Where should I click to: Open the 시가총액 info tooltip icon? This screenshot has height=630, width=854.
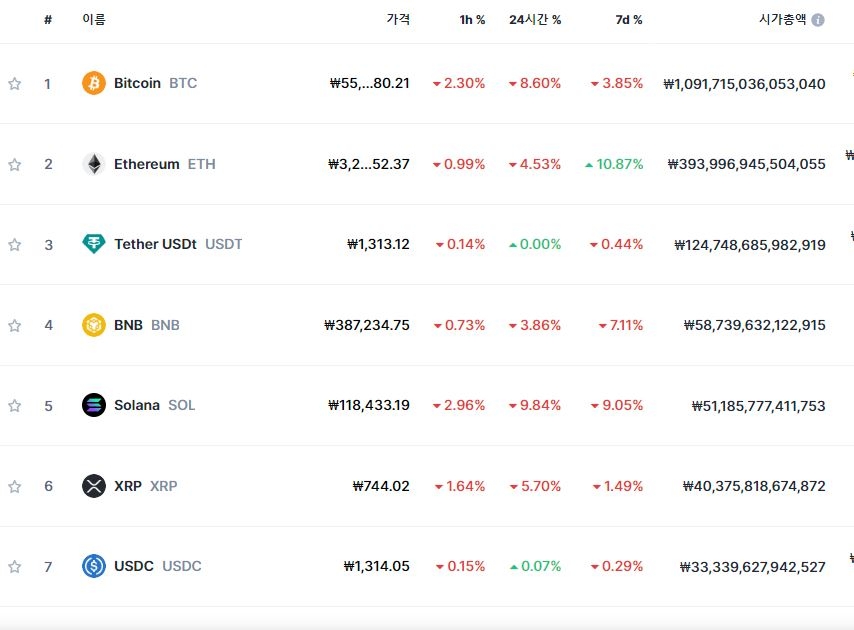[x=818, y=20]
